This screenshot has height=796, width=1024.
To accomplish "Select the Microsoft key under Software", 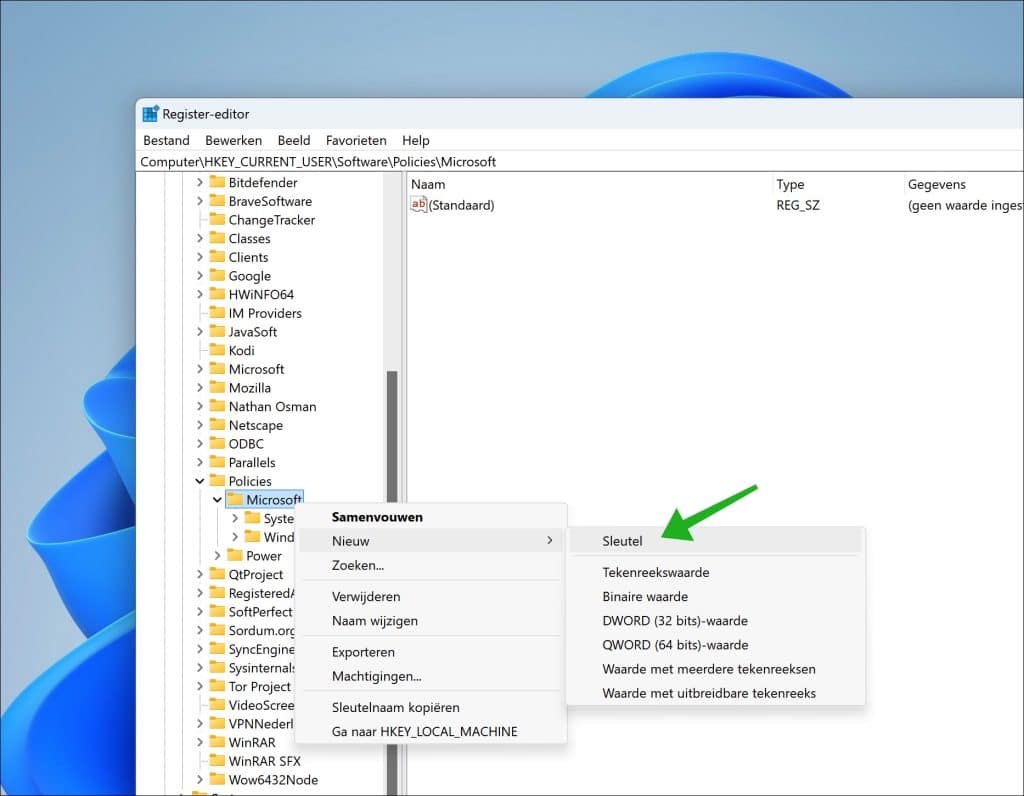I will tap(256, 369).
